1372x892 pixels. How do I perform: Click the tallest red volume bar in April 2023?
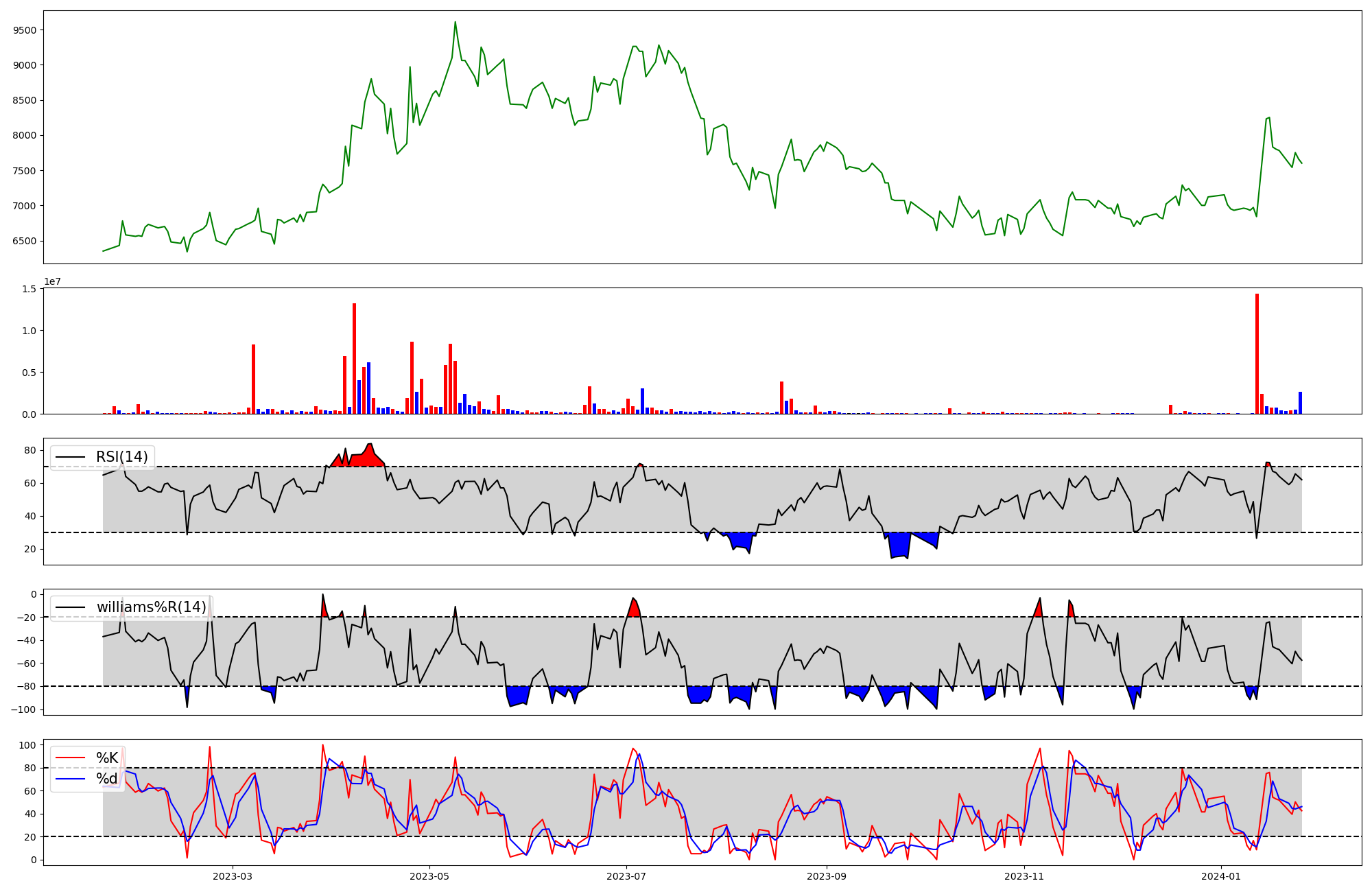point(354,358)
